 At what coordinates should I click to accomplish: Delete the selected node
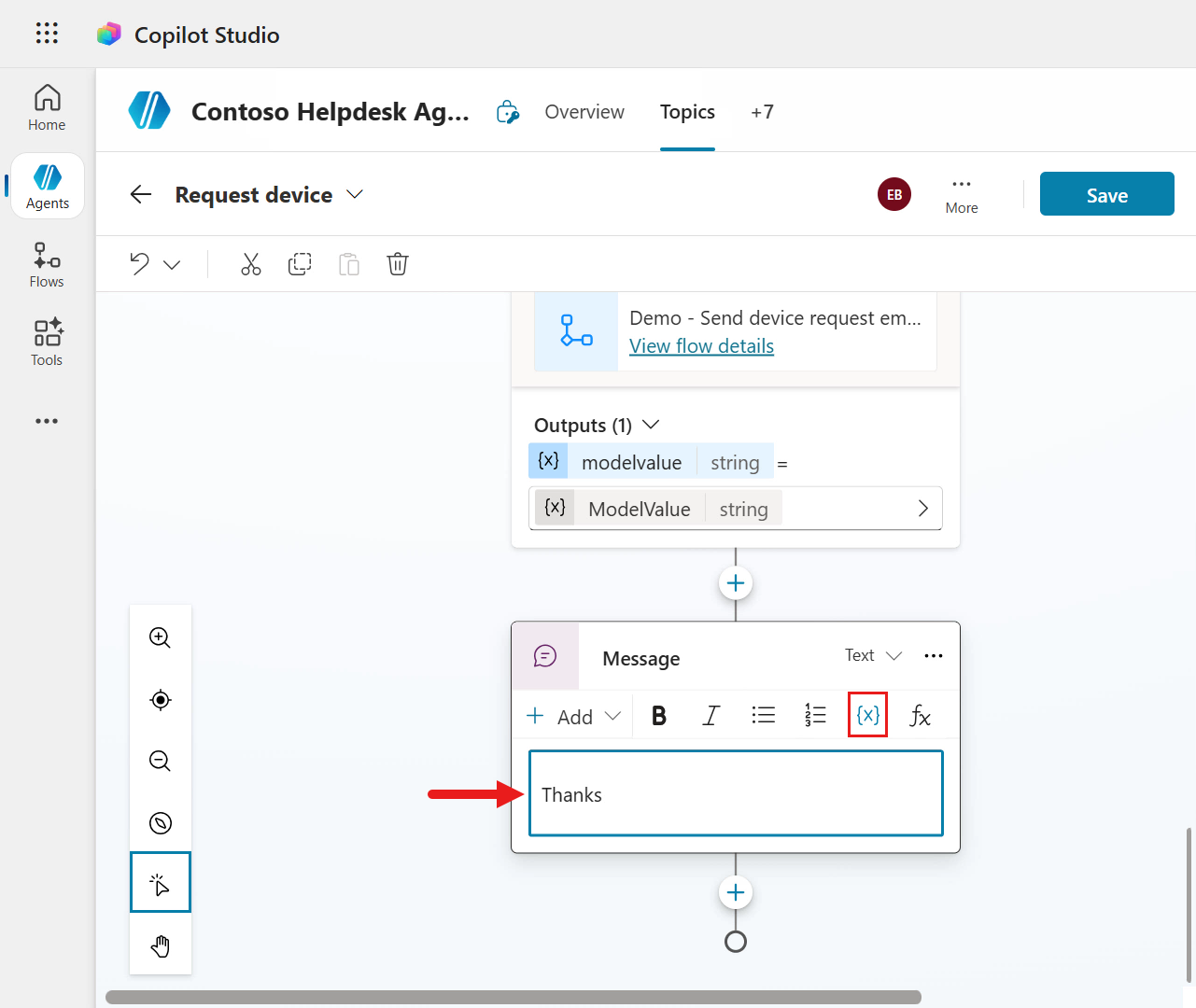point(398,264)
